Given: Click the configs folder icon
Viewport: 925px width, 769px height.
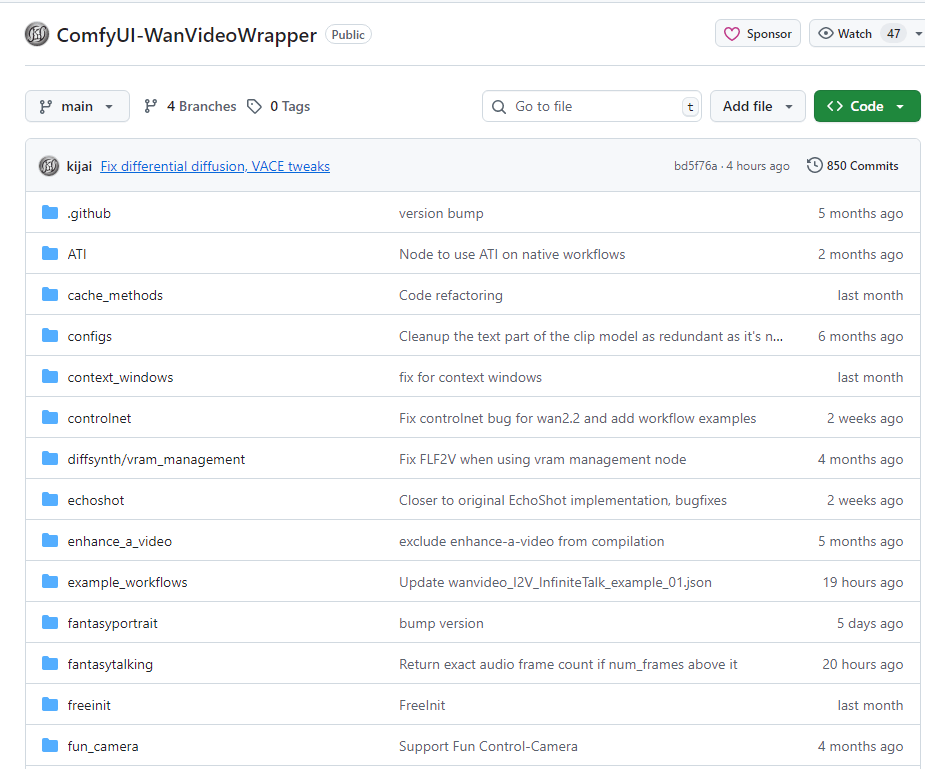Looking at the screenshot, I should (x=50, y=336).
